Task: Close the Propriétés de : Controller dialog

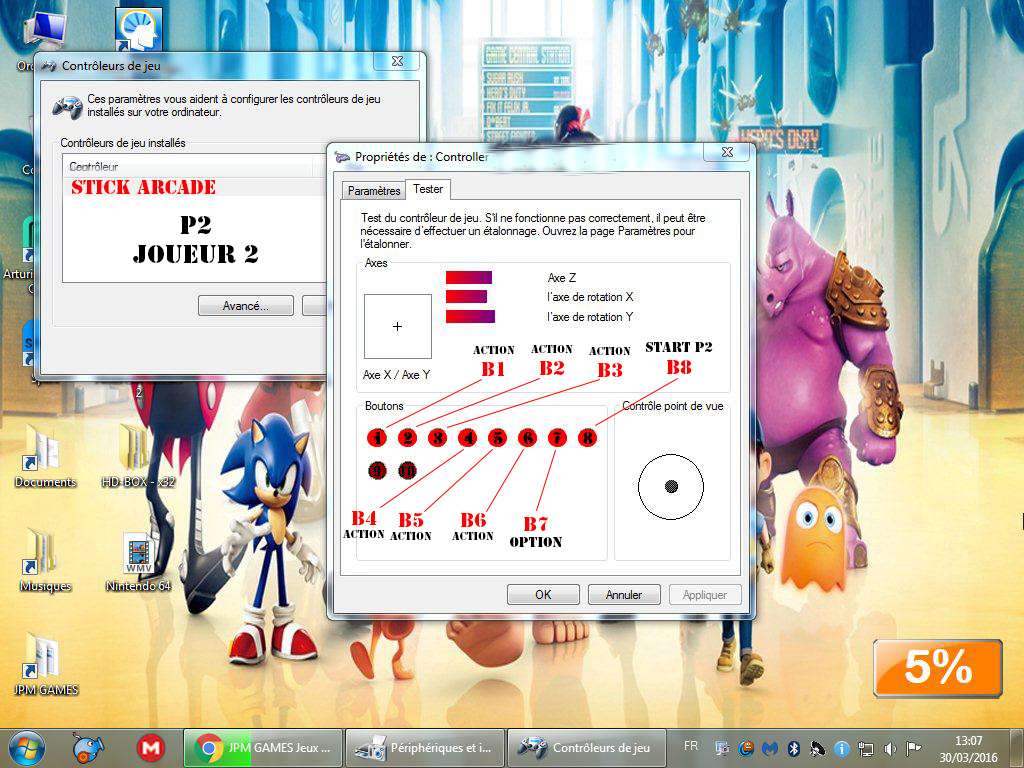Action: pos(727,152)
